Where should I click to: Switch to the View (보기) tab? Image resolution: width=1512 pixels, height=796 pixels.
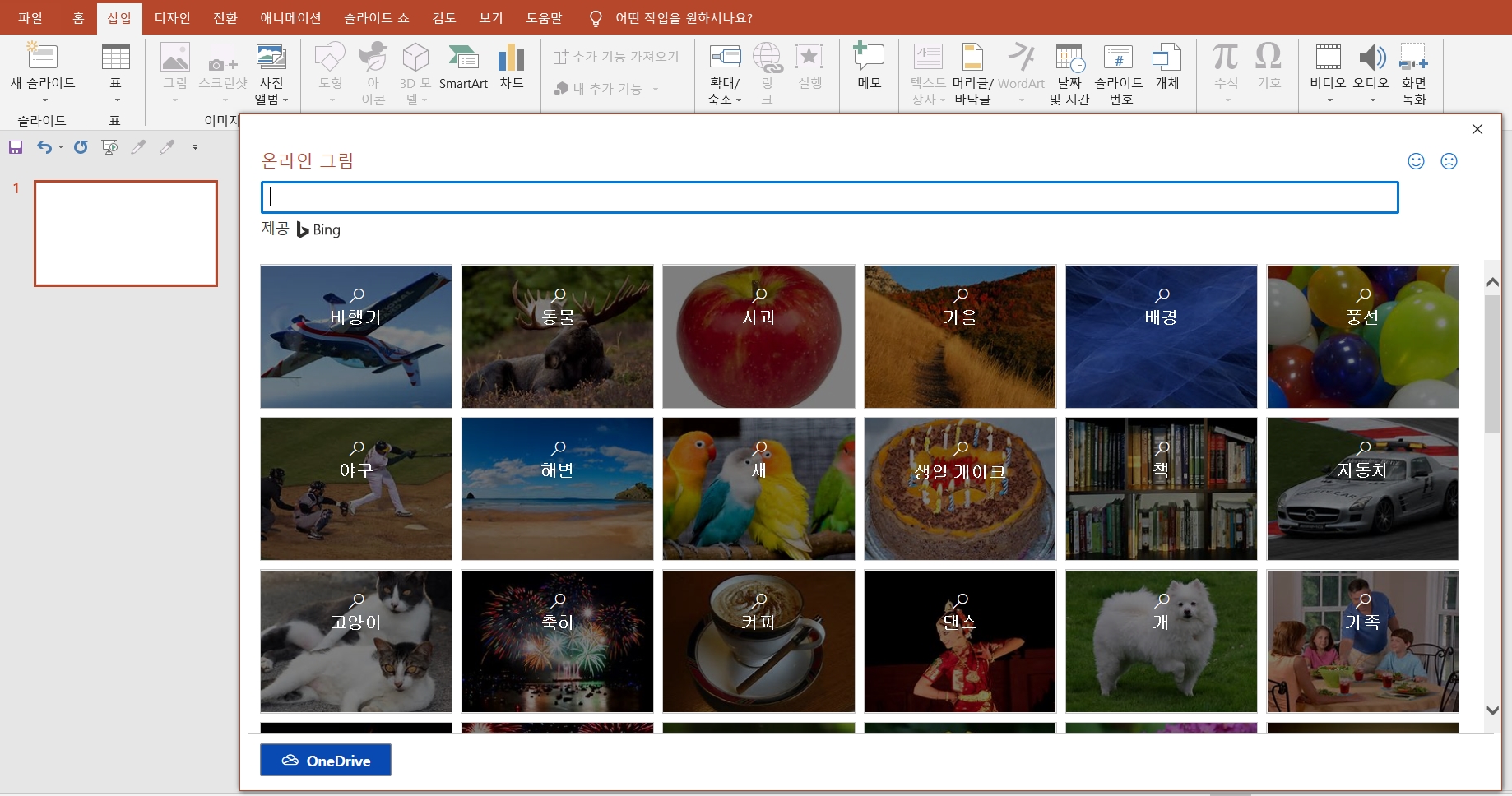(x=491, y=18)
